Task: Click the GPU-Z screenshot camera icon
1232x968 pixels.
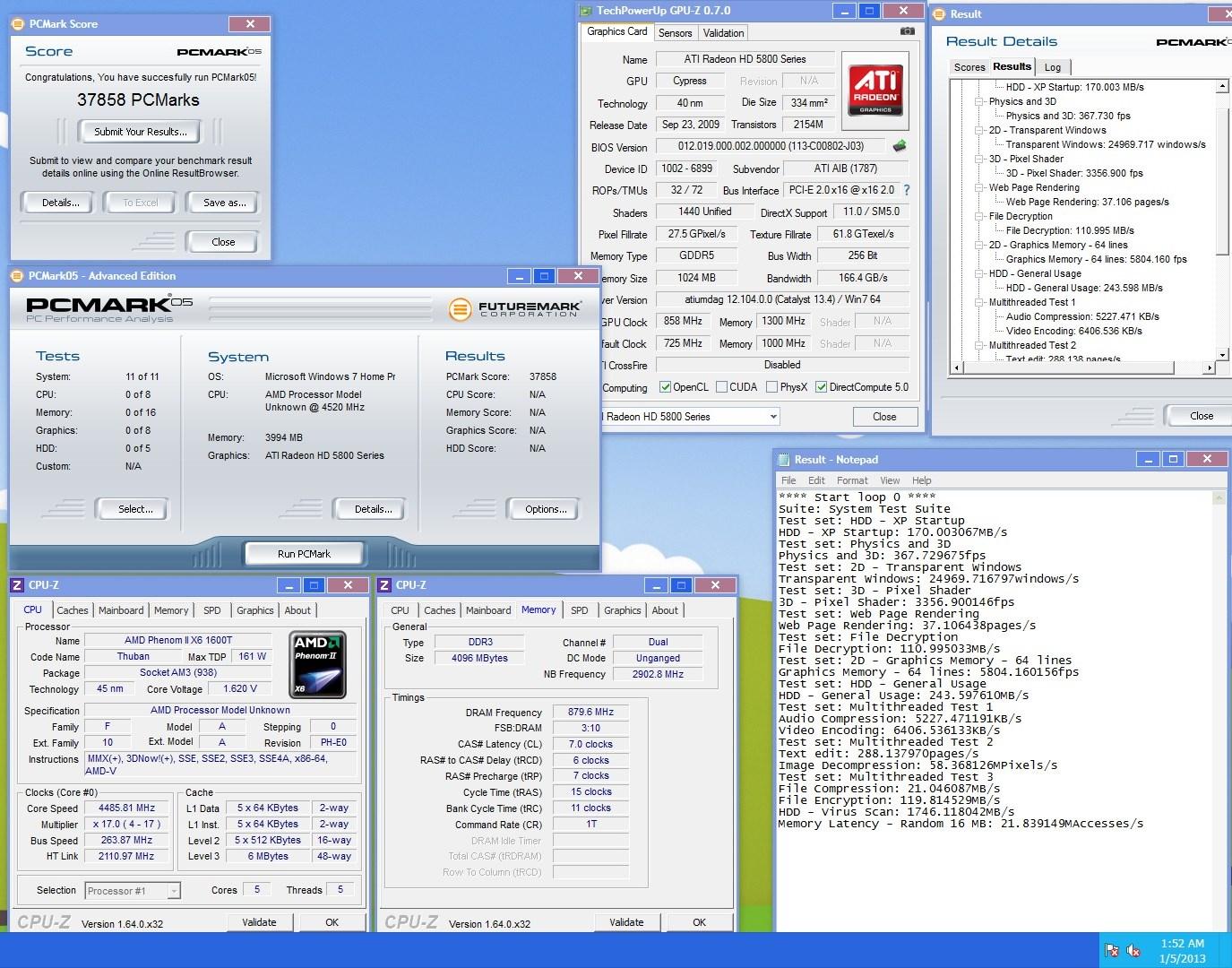Action: coord(908,31)
